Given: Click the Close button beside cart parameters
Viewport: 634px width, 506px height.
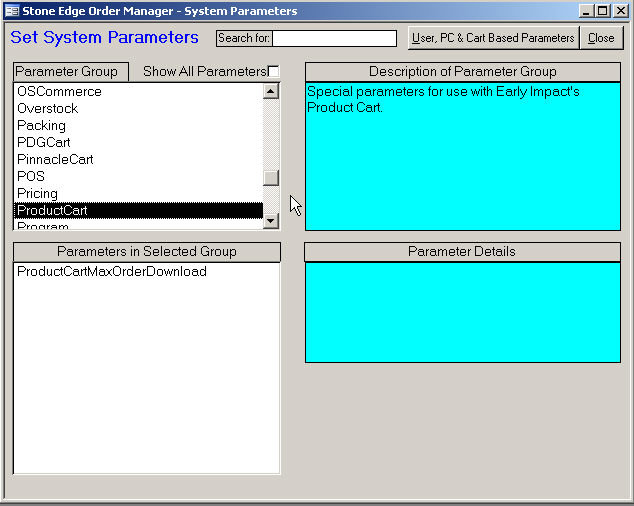Looking at the screenshot, I should click(x=601, y=38).
